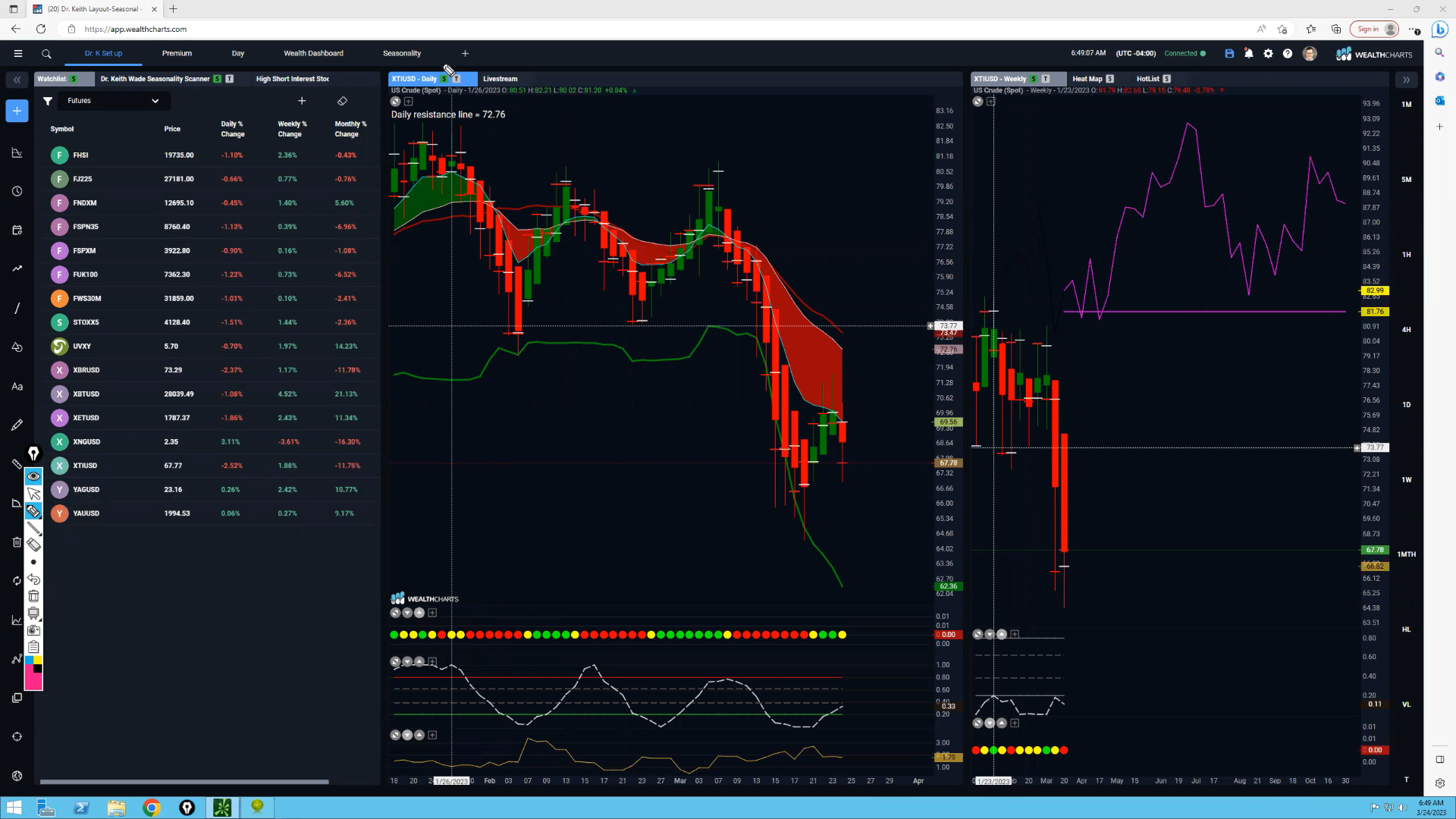
Task: Open the Heat Map tab
Action: [1087, 79]
